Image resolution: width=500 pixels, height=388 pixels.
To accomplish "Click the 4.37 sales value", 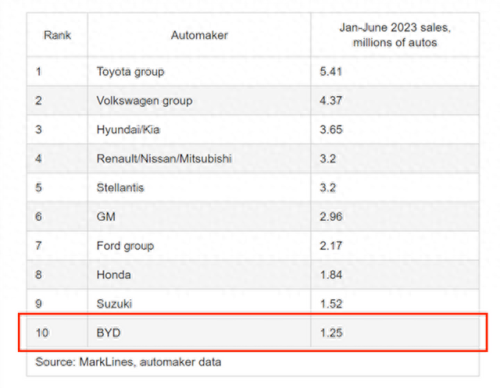I will pyautogui.click(x=331, y=100).
